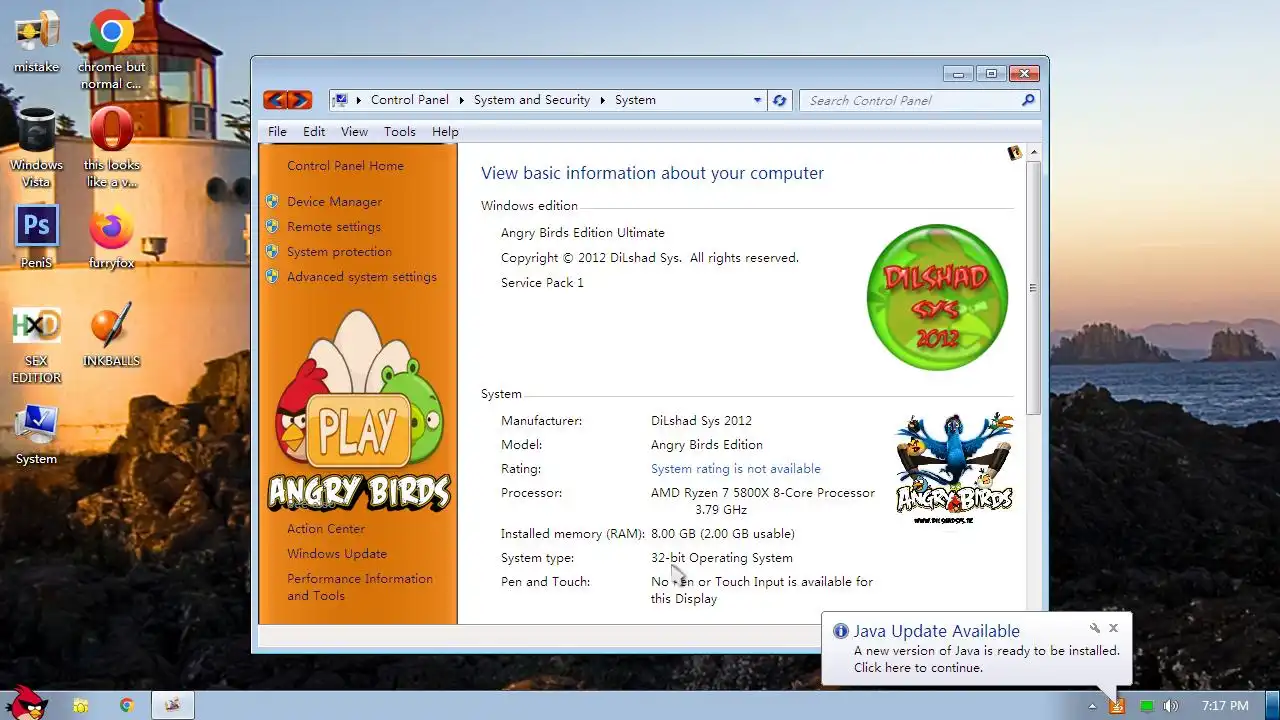Click the active Control Panel taskbar button

click(173, 705)
